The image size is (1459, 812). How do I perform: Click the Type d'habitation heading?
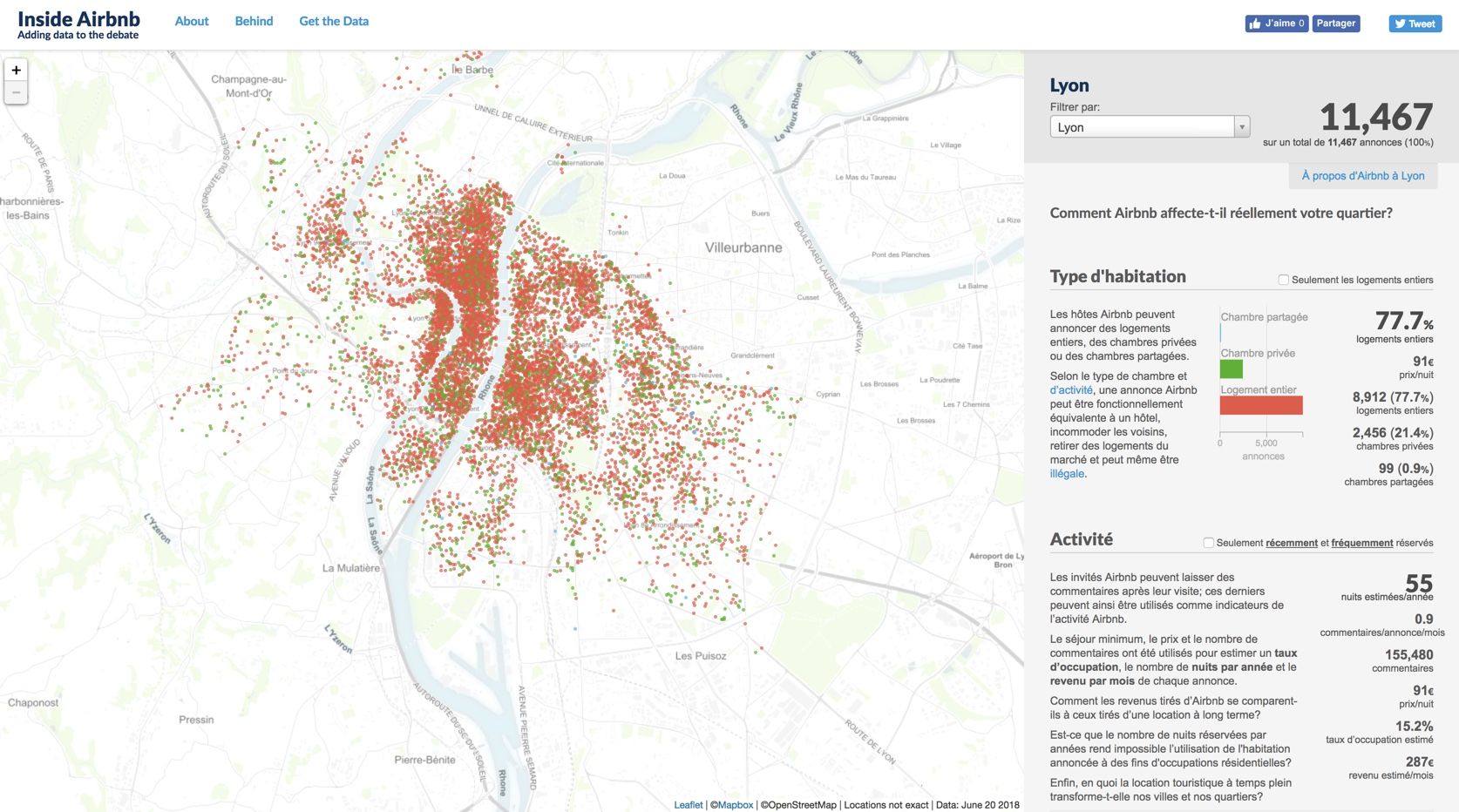(x=1118, y=277)
